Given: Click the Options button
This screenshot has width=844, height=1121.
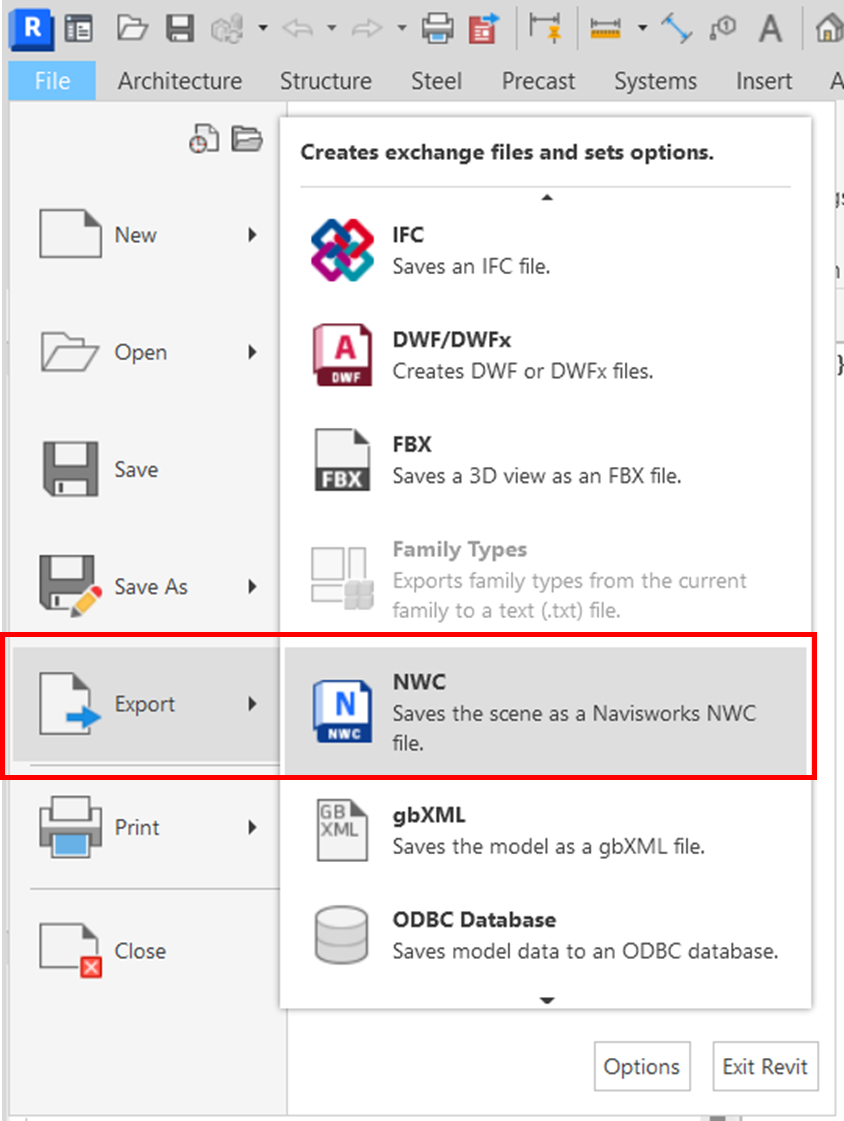Looking at the screenshot, I should pyautogui.click(x=642, y=1066).
